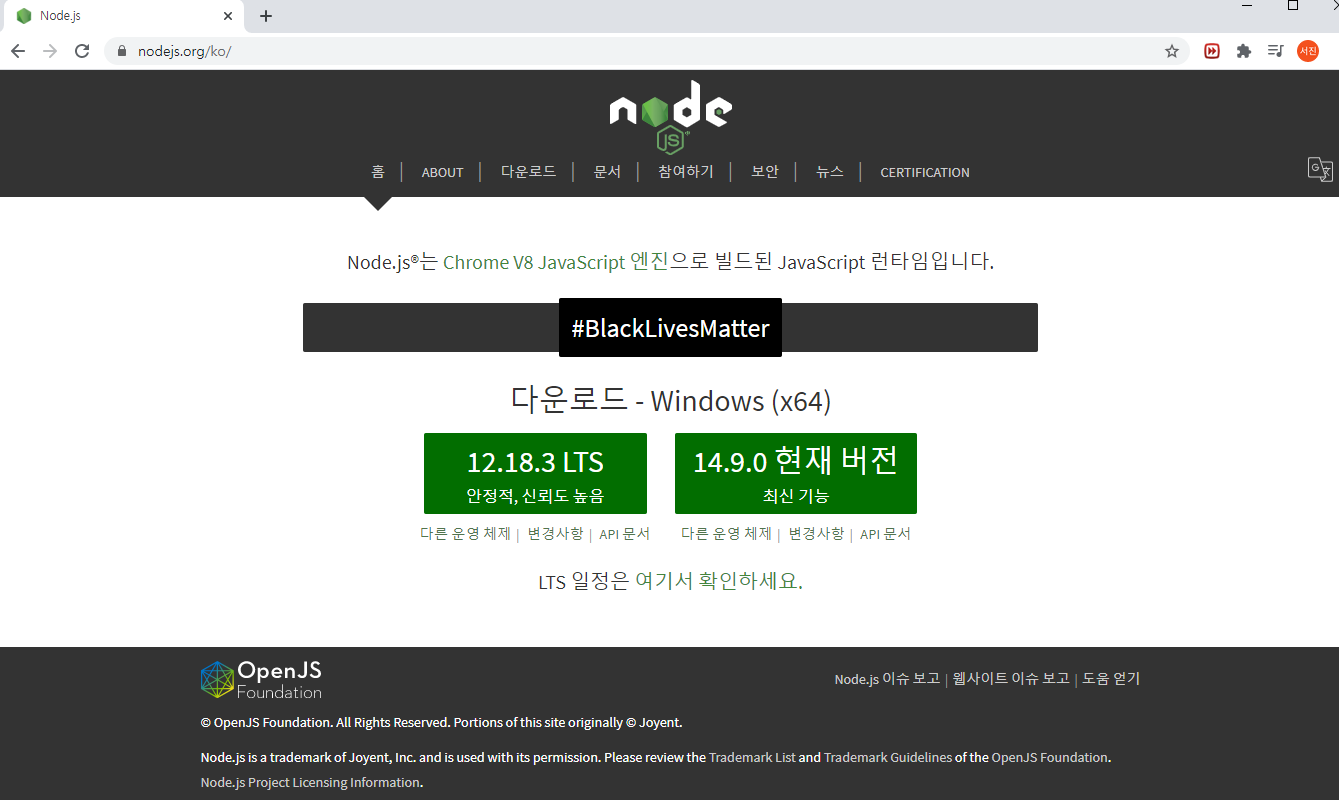
Task: Download 12.18.3 LTS version
Action: [535, 473]
